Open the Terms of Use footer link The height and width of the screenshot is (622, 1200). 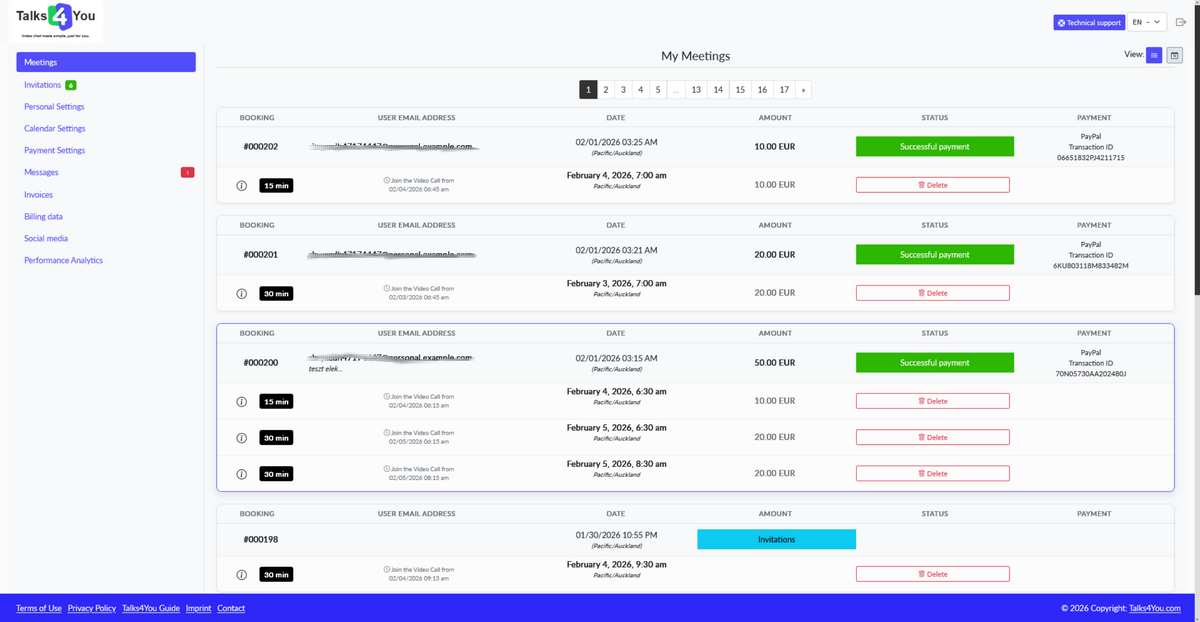pos(38,607)
